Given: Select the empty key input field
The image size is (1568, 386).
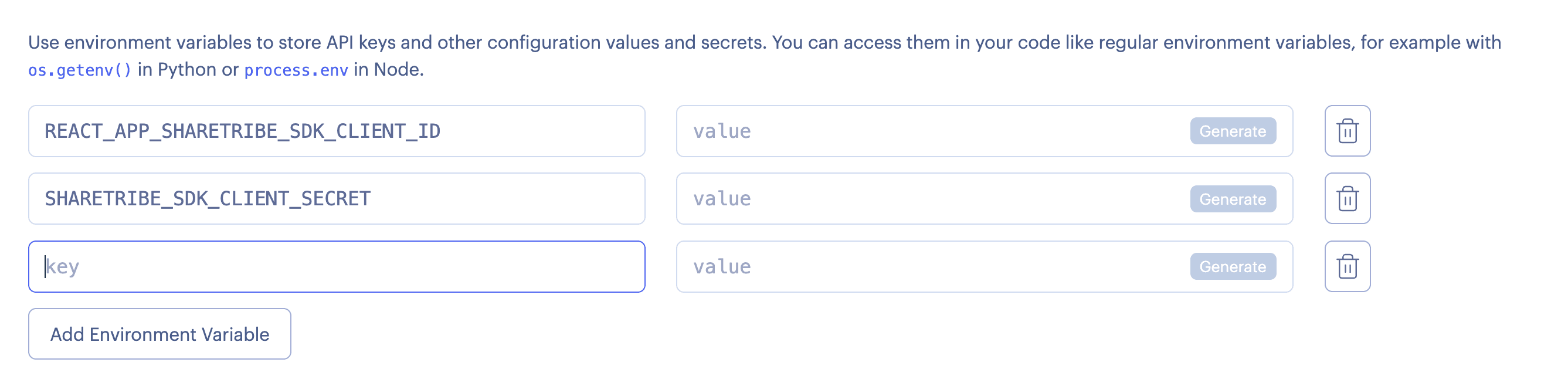Looking at the screenshot, I should pos(336,267).
